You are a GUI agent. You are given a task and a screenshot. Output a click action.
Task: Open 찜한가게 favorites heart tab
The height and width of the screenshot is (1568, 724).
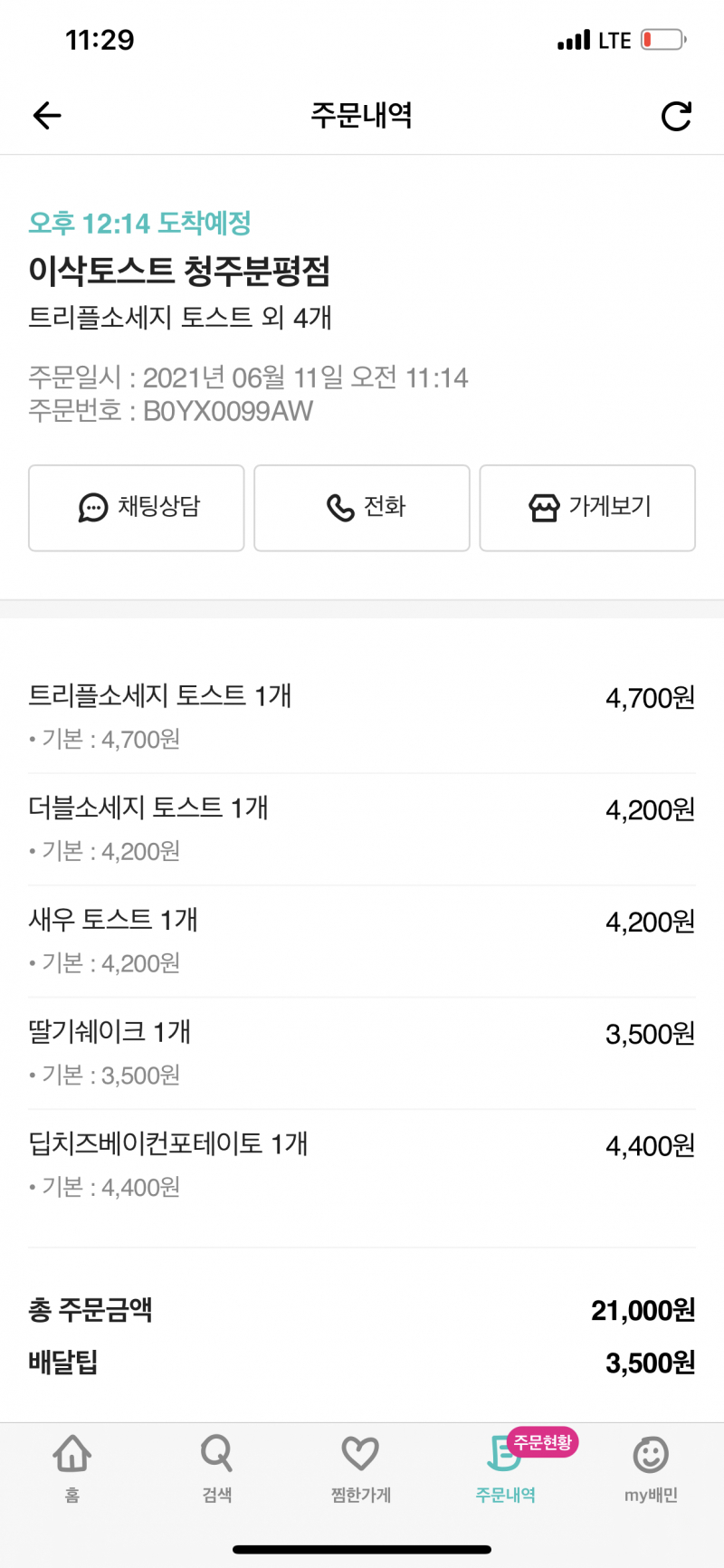click(360, 1468)
